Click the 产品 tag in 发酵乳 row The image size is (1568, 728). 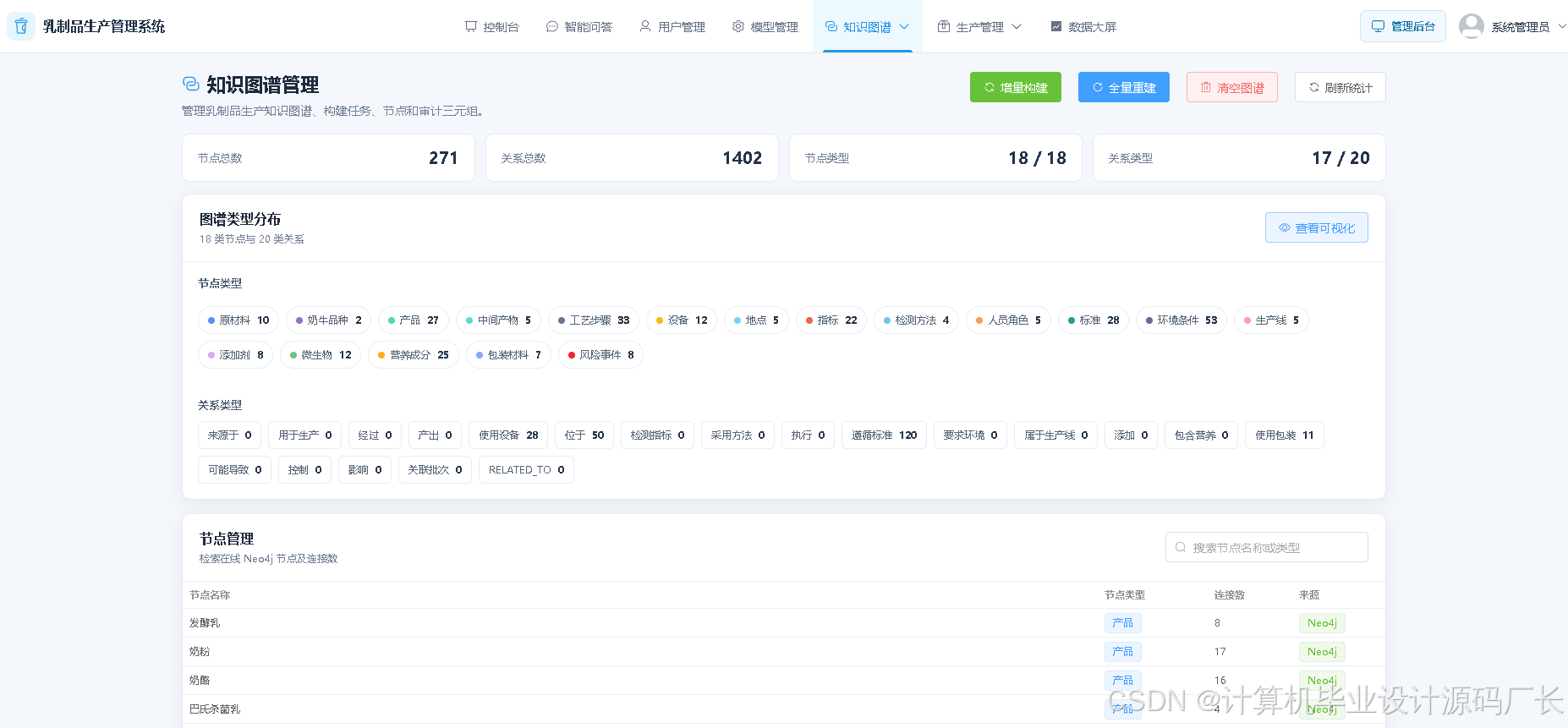tap(1123, 623)
